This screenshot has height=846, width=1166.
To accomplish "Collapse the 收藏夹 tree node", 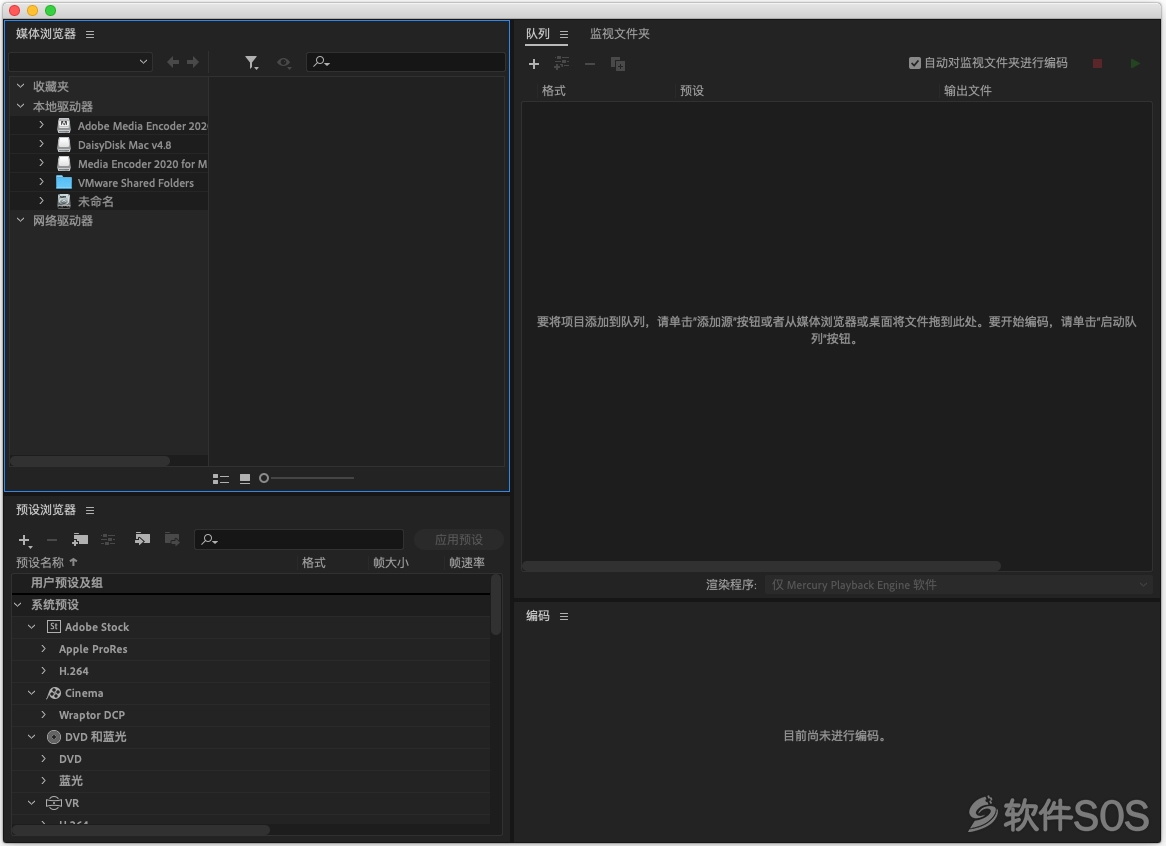I will tap(21, 86).
